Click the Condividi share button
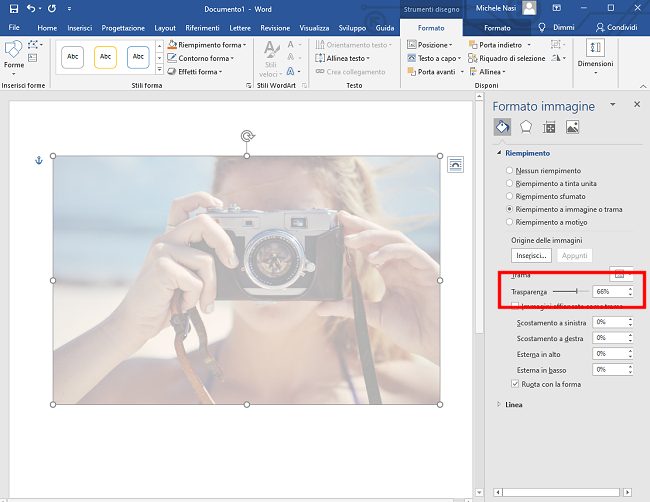Viewport: 650px width, 502px height. [616, 27]
